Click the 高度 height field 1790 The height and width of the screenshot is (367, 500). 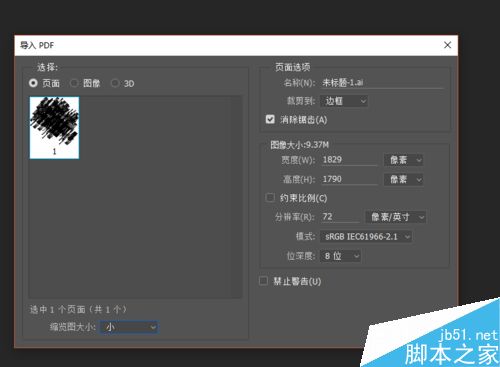coord(349,179)
